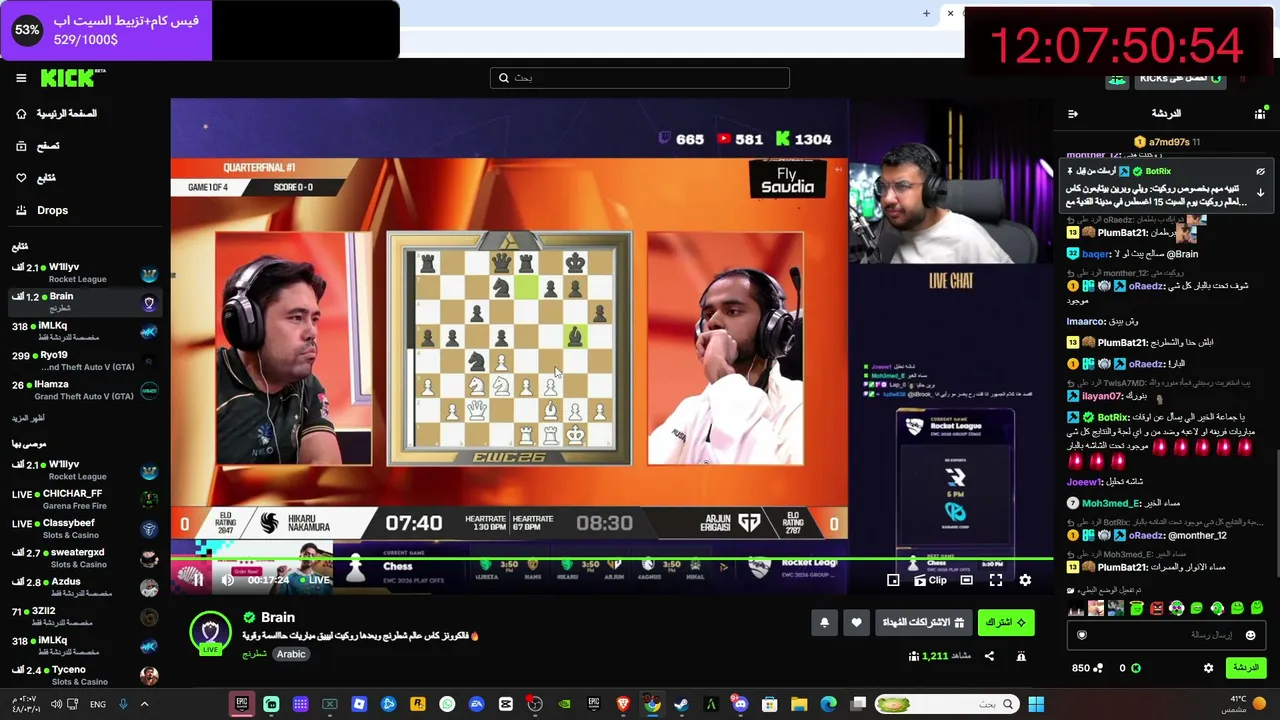This screenshot has height=720, width=1280.
Task: Open Rockstar Games launcher in taskbar
Action: tap(417, 704)
